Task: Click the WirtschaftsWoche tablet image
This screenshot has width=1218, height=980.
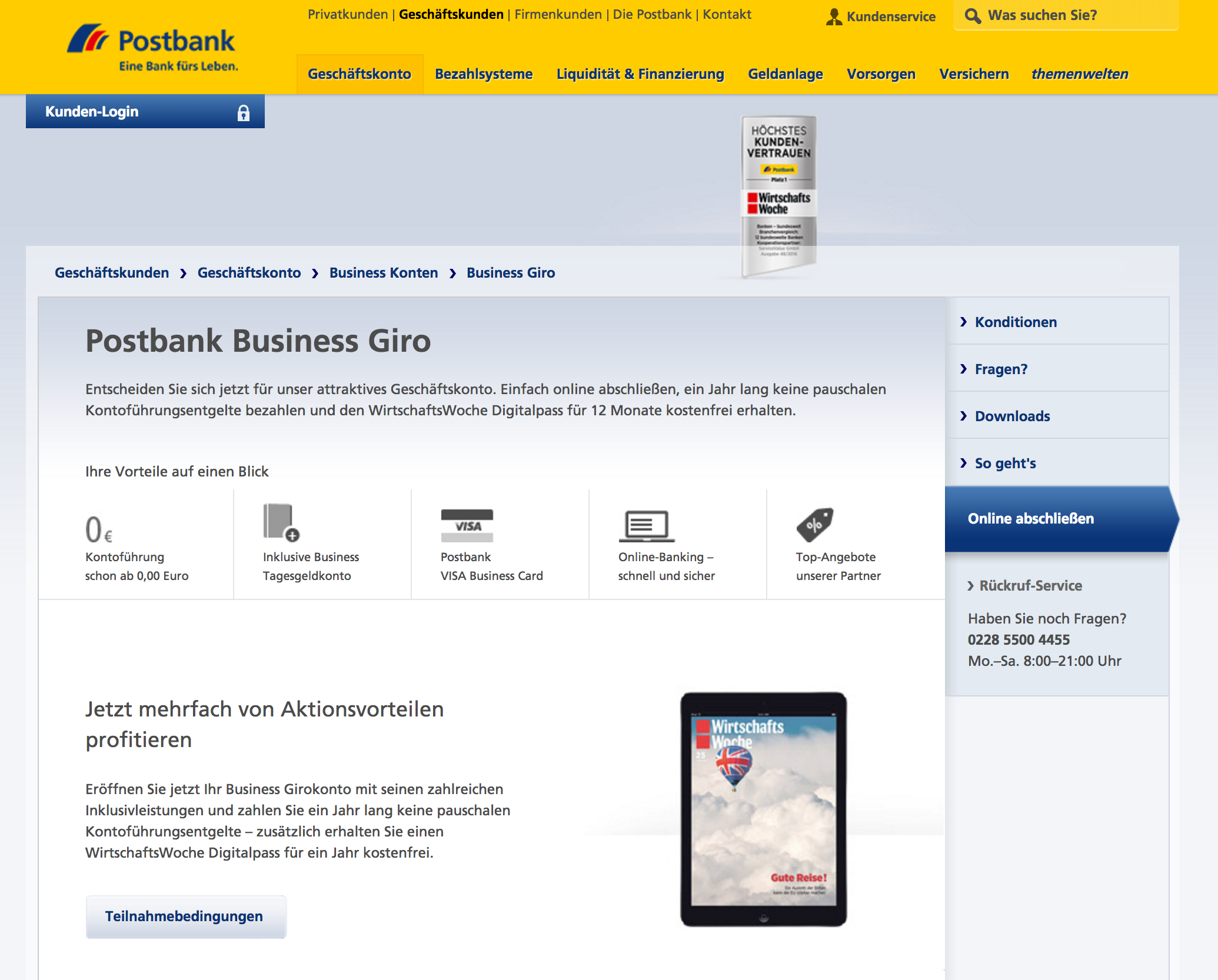Action: [764, 809]
